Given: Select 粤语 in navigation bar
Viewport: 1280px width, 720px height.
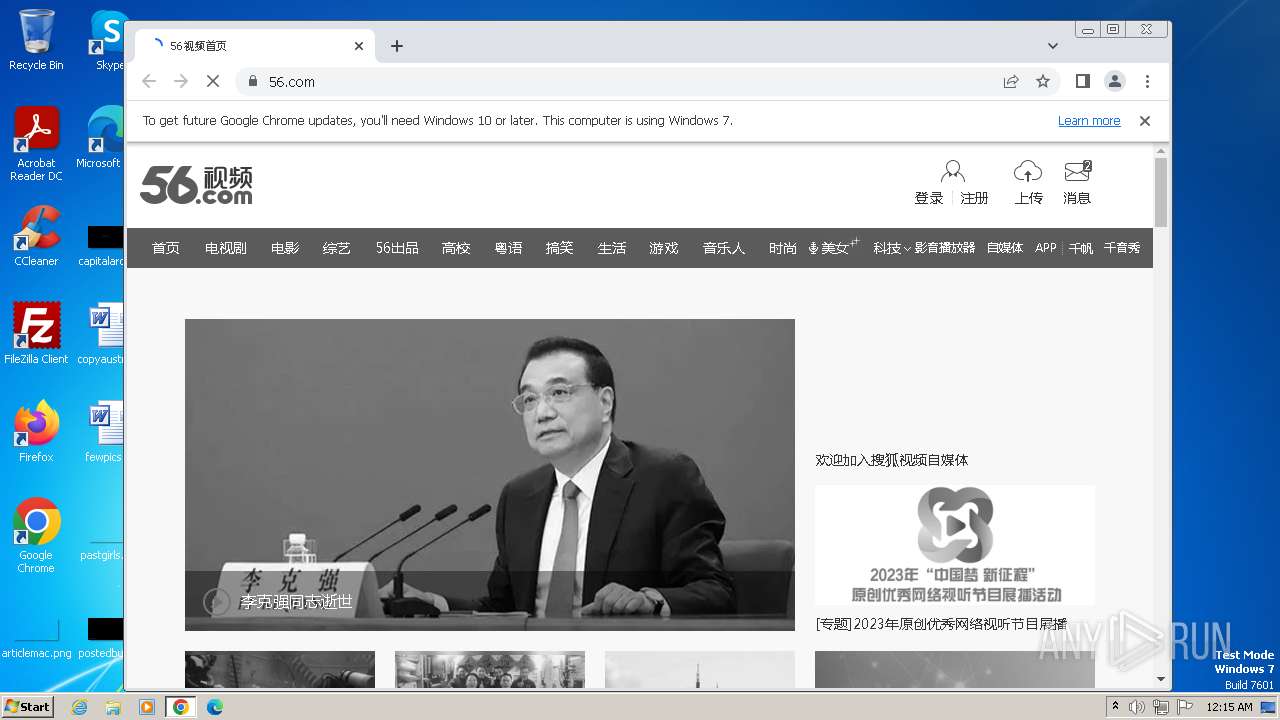Looking at the screenshot, I should click(x=508, y=248).
